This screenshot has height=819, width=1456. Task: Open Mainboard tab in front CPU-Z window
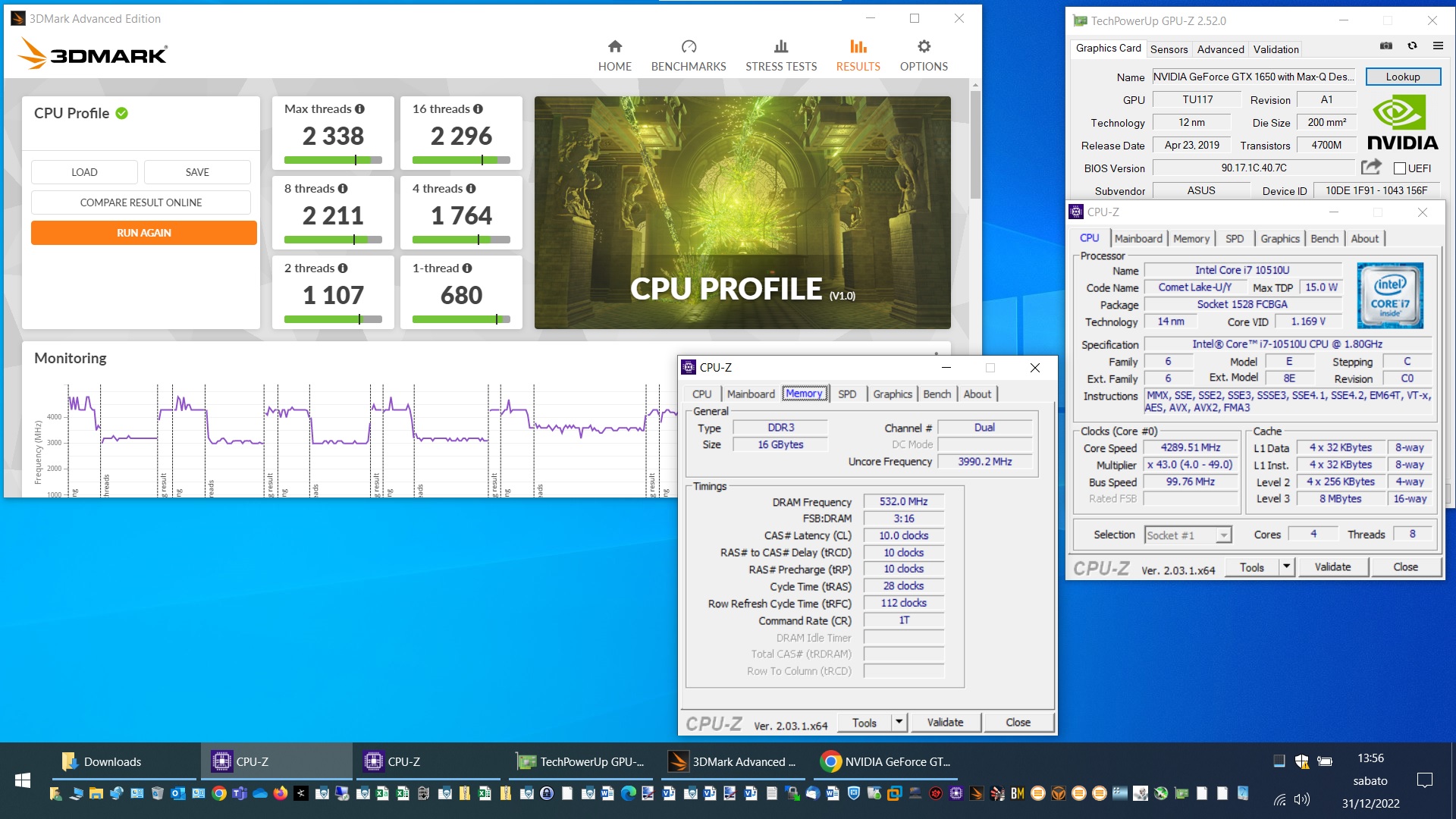(751, 394)
